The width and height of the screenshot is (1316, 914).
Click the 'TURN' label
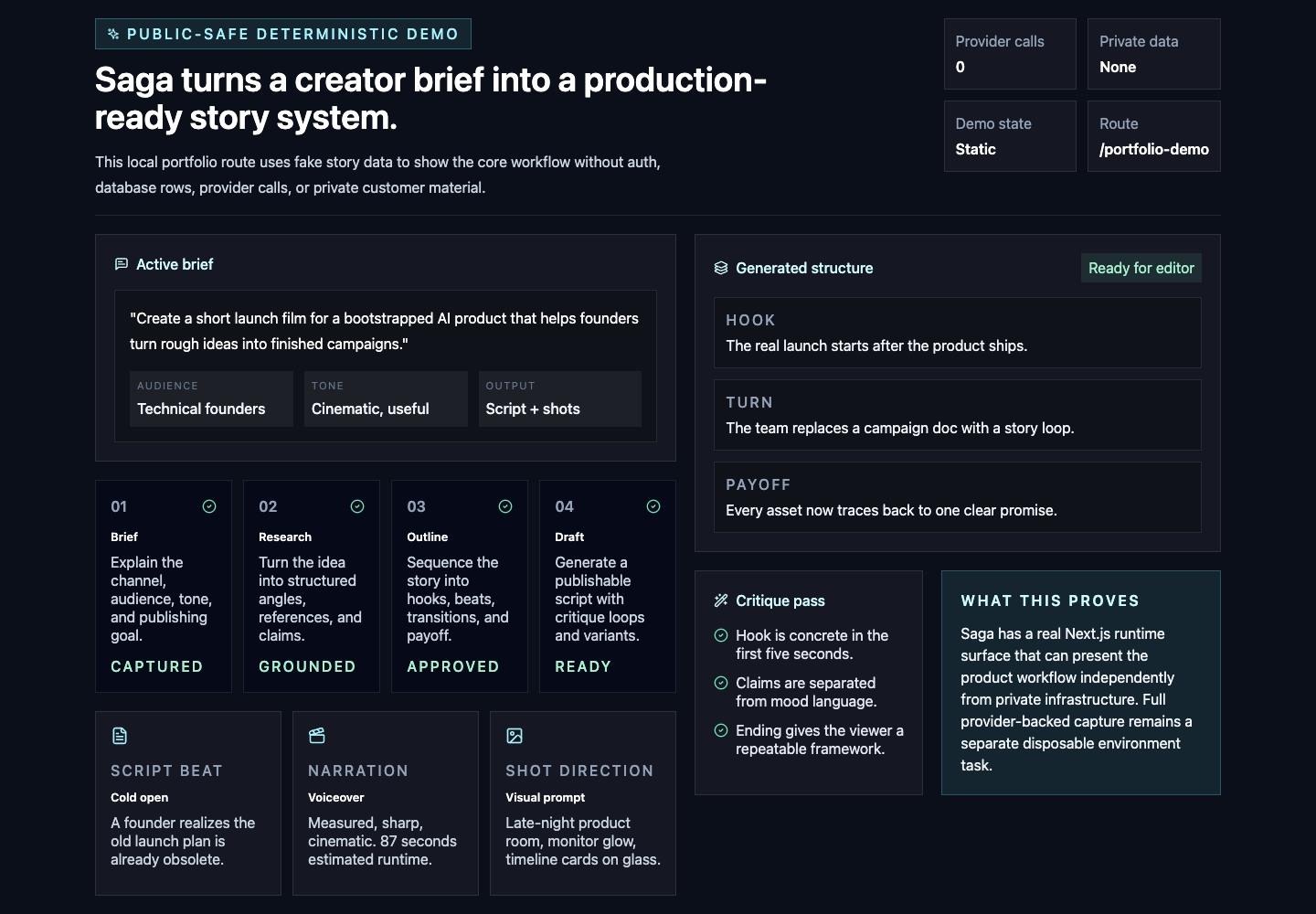tap(749, 402)
